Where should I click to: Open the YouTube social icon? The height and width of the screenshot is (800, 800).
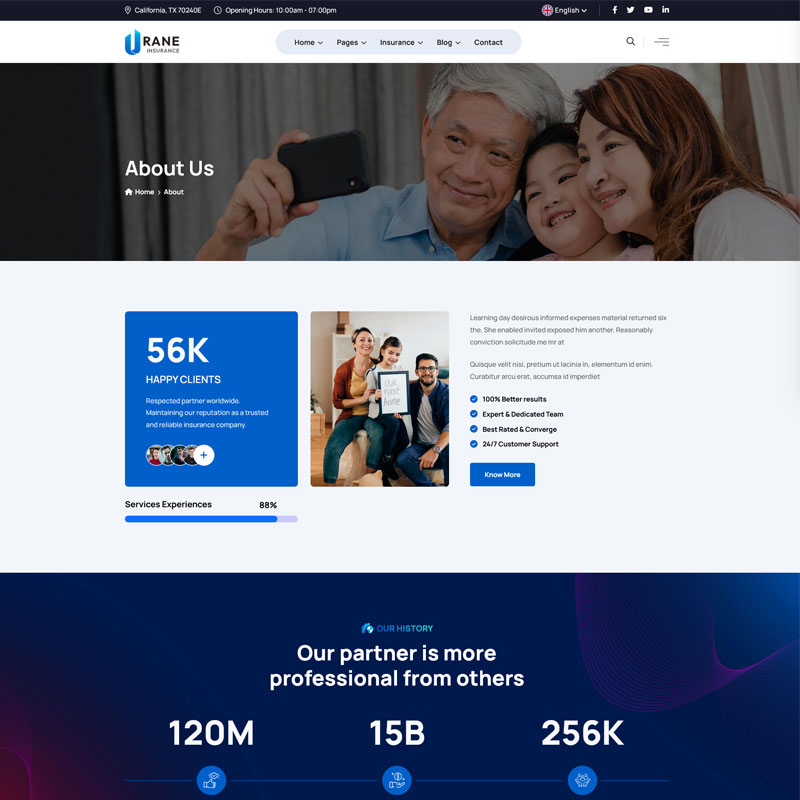[x=648, y=10]
